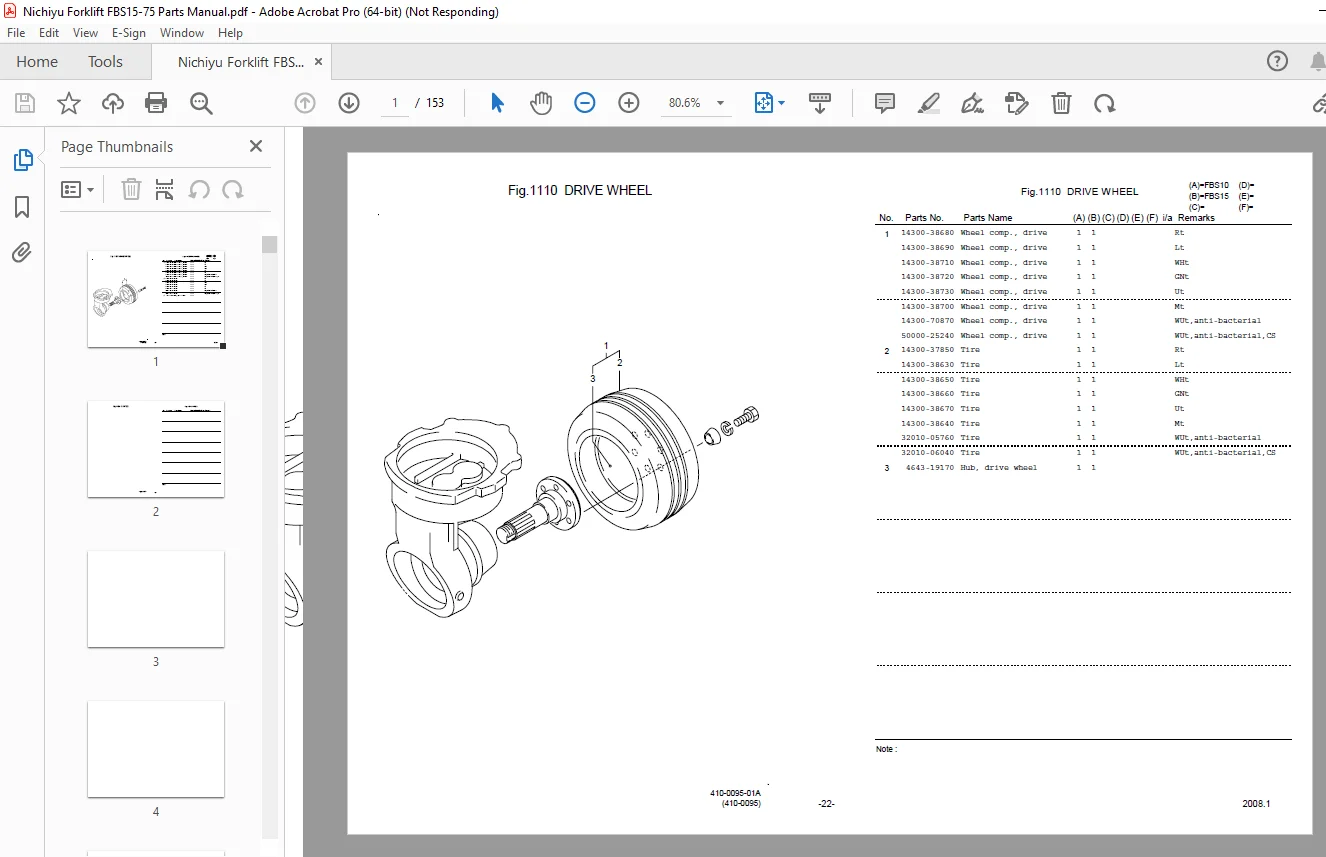
Task: Select page 3 thumbnail
Action: tap(156, 599)
